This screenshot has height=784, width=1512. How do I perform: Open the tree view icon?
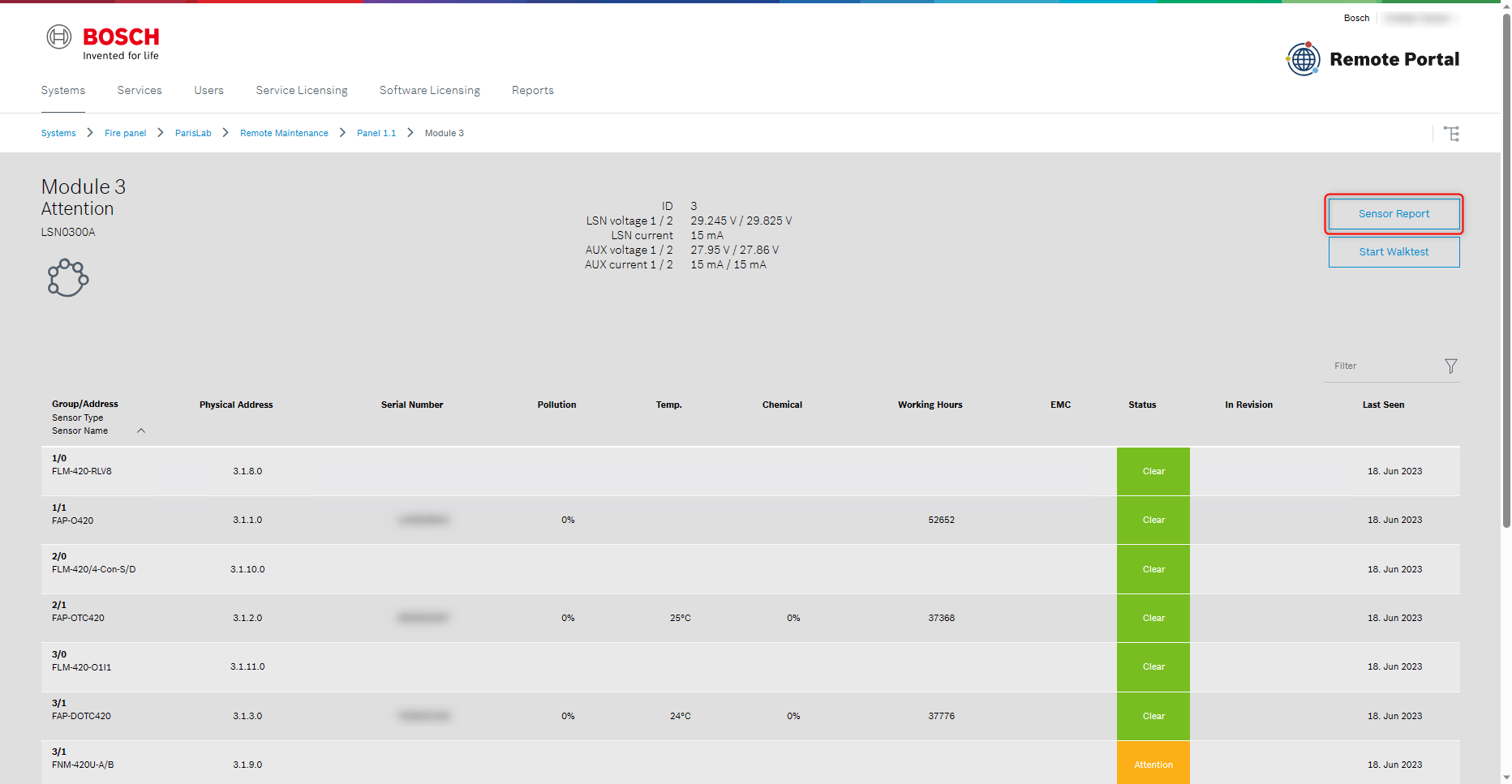coord(1451,134)
